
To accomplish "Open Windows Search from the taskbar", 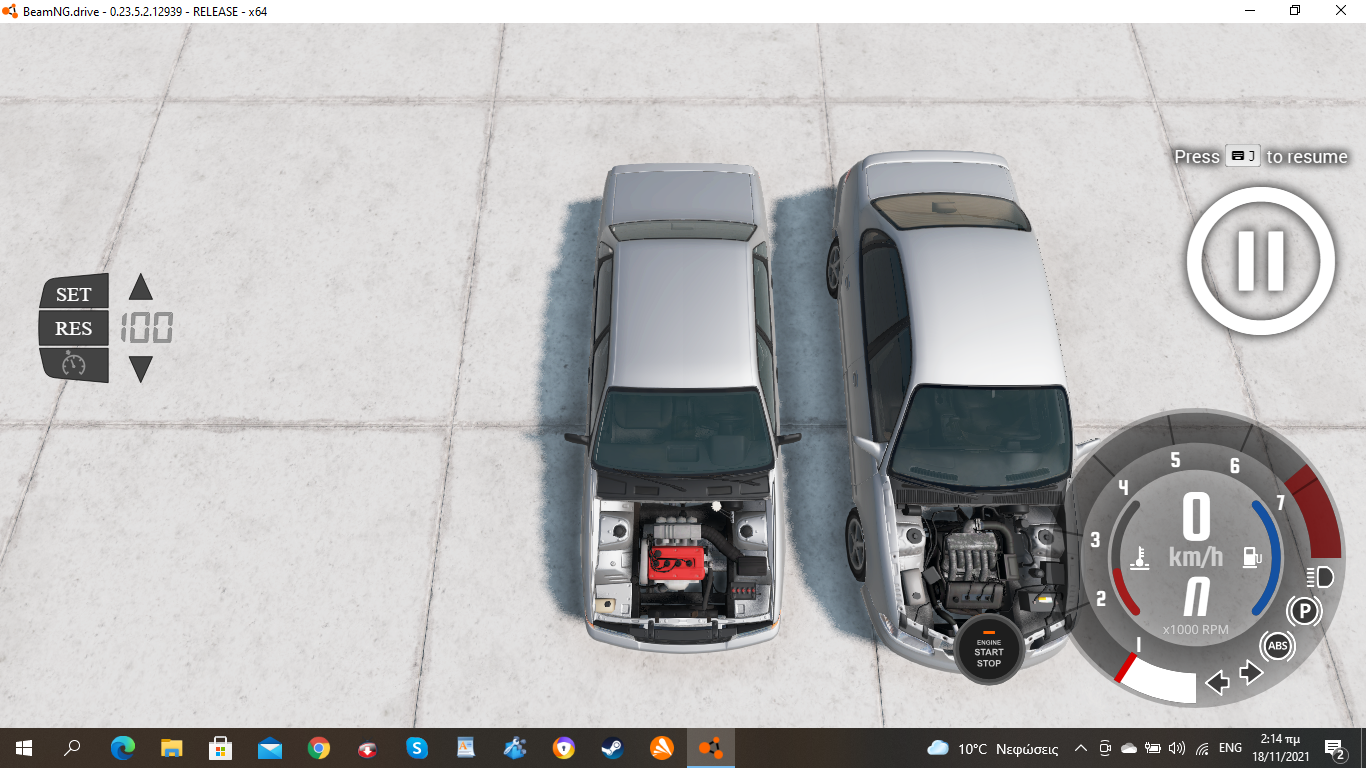I will click(72, 747).
